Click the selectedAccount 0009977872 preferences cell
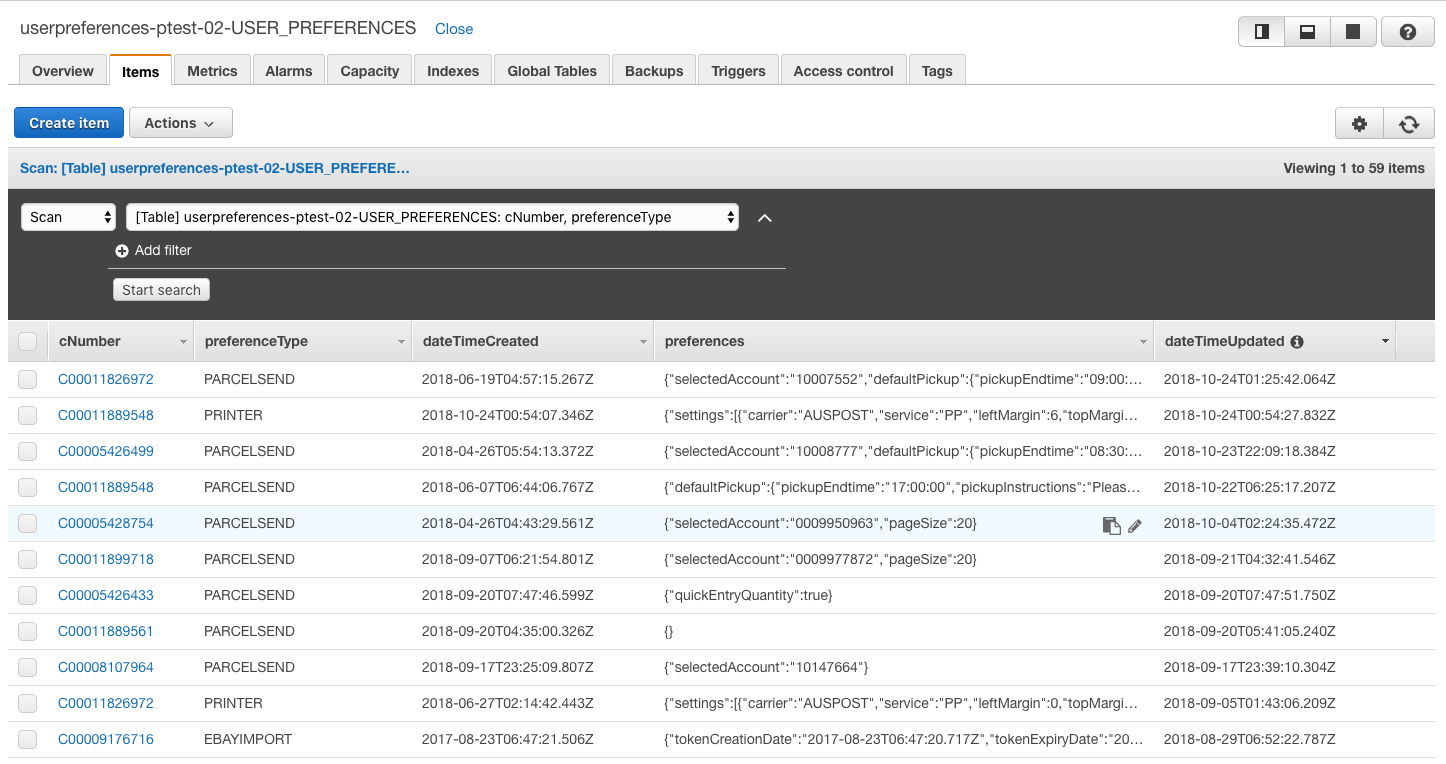The height and width of the screenshot is (764, 1446). [820, 559]
